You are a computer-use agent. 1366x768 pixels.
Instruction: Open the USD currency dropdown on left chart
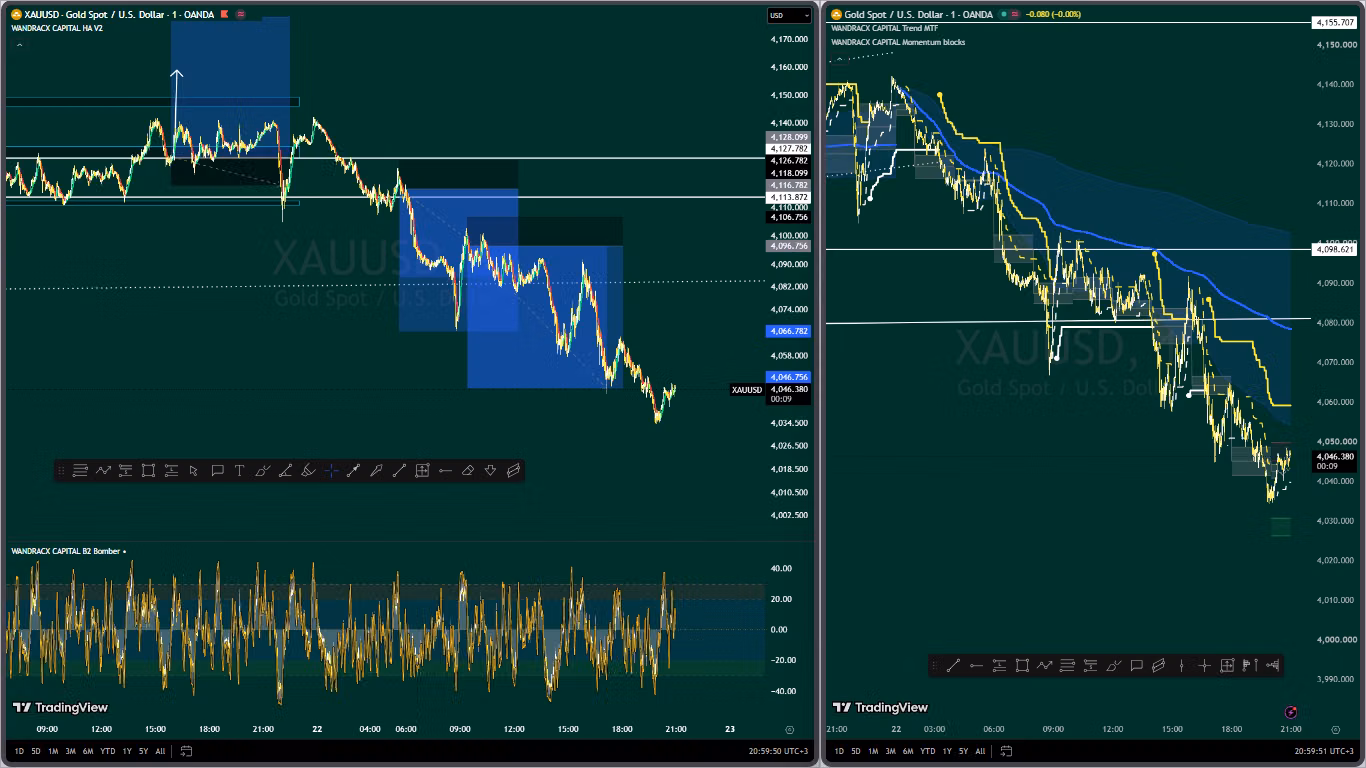[x=789, y=15]
